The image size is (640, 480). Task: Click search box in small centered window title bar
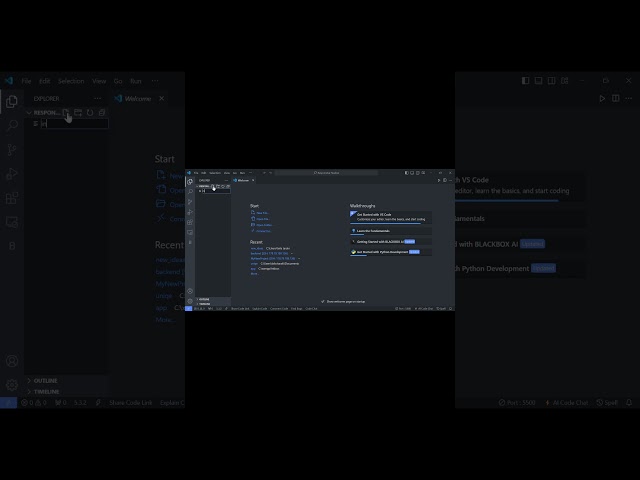click(x=327, y=173)
